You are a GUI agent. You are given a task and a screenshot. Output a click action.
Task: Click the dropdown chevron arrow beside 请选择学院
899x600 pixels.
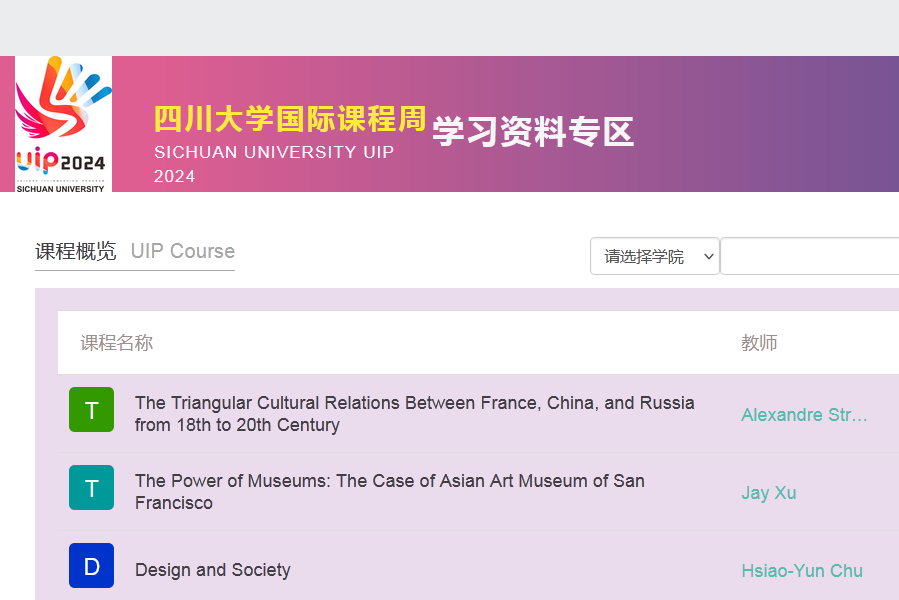tap(709, 256)
